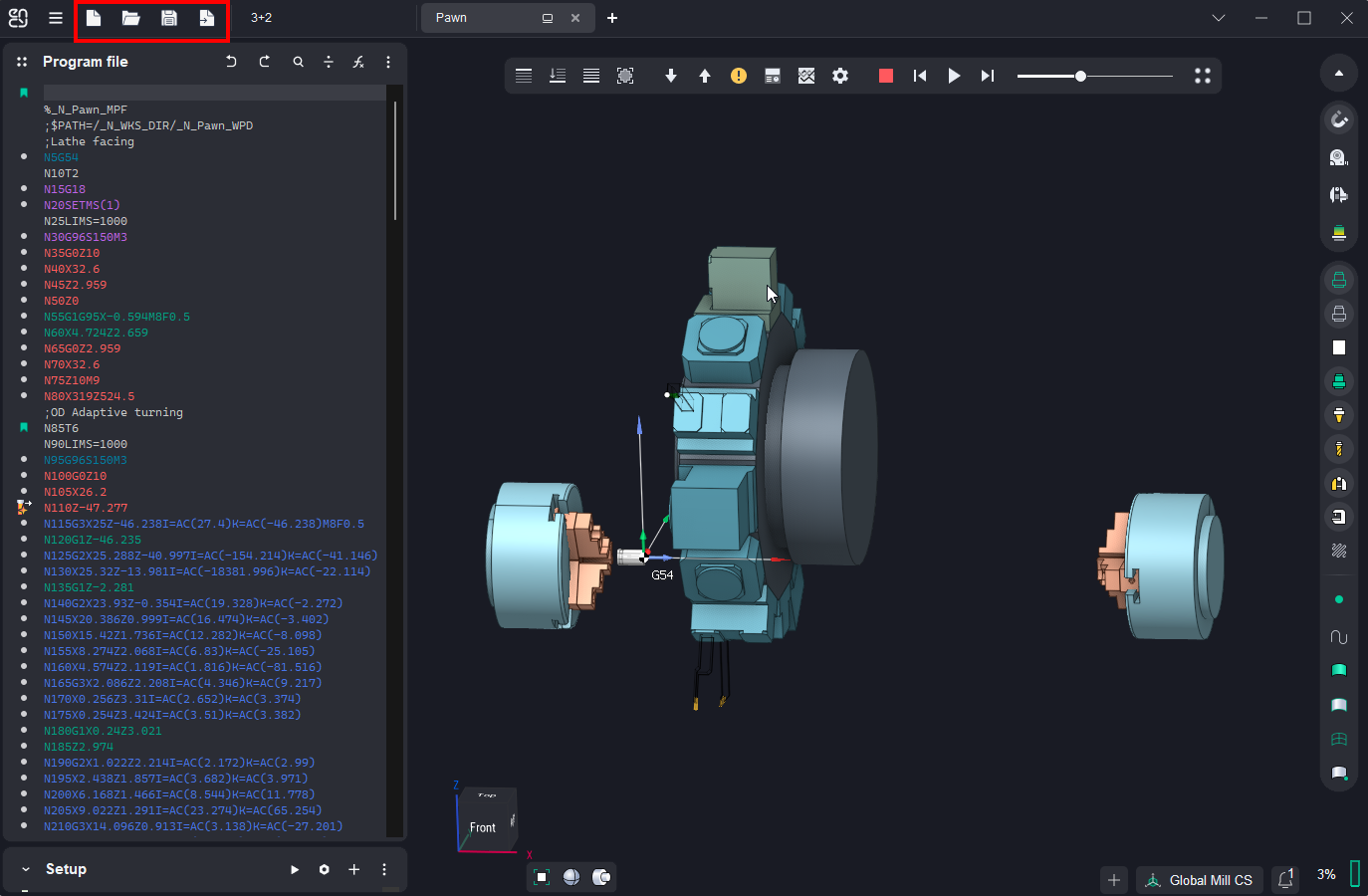Click the fit-to-view icon below the viewport

(x=542, y=877)
